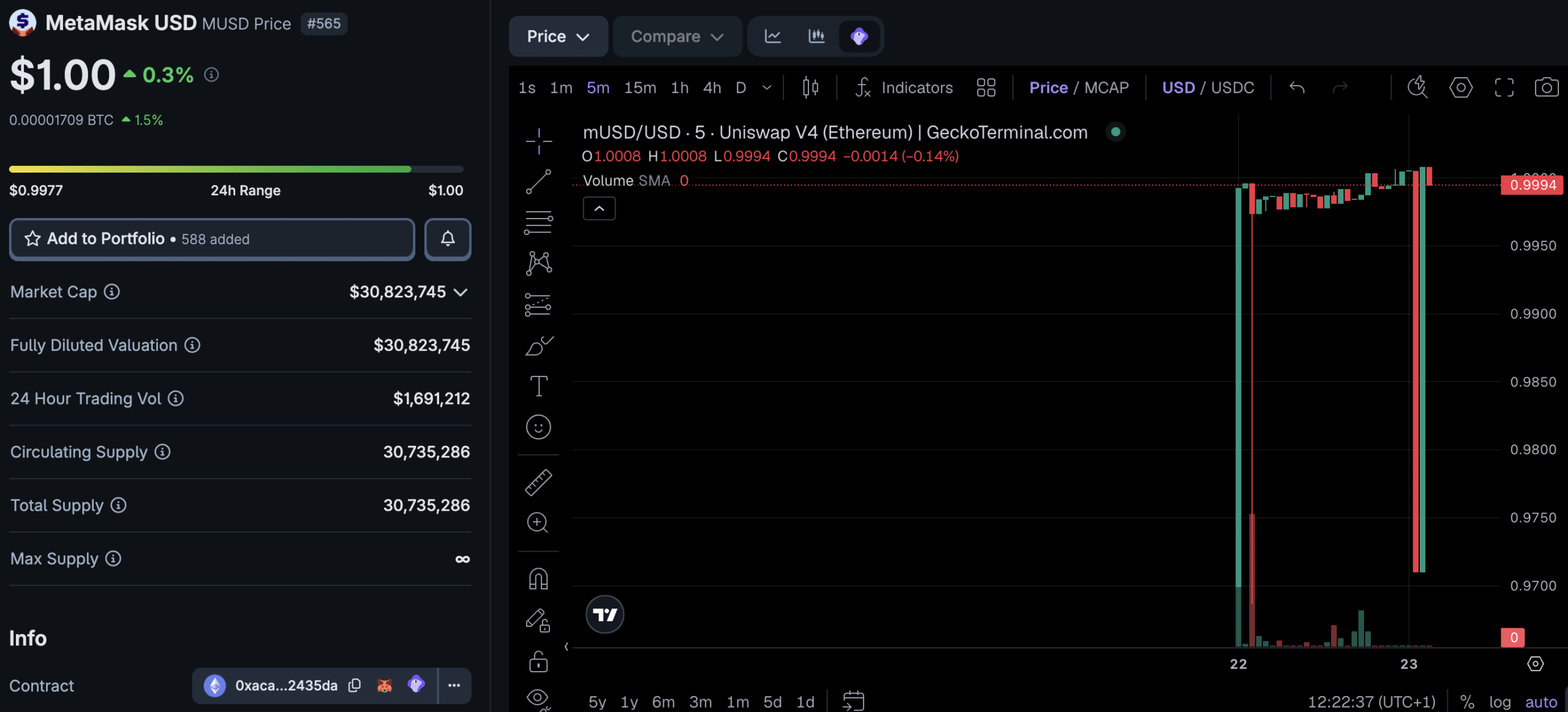The image size is (1568, 712).
Task: Open contract more options menu
Action: pos(454,685)
